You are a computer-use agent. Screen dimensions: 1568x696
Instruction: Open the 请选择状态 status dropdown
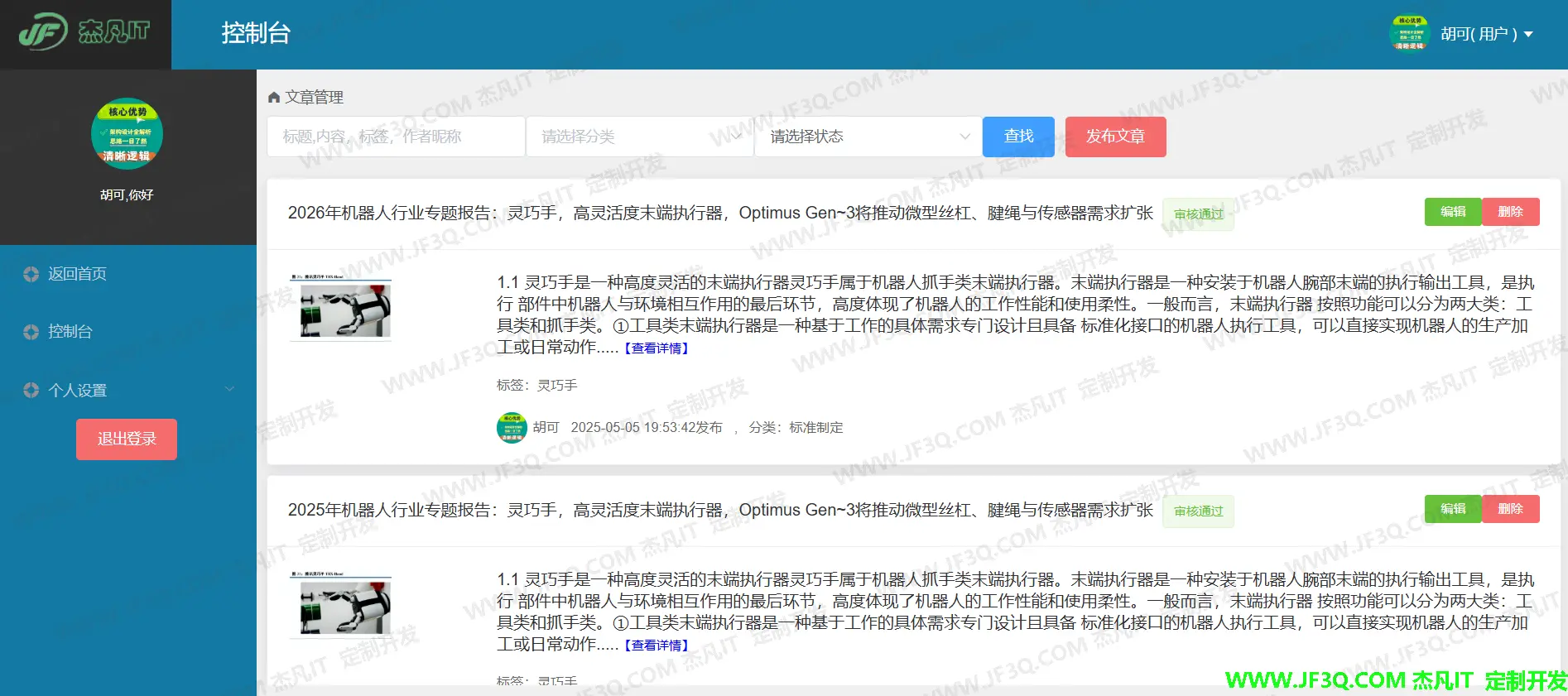click(868, 137)
